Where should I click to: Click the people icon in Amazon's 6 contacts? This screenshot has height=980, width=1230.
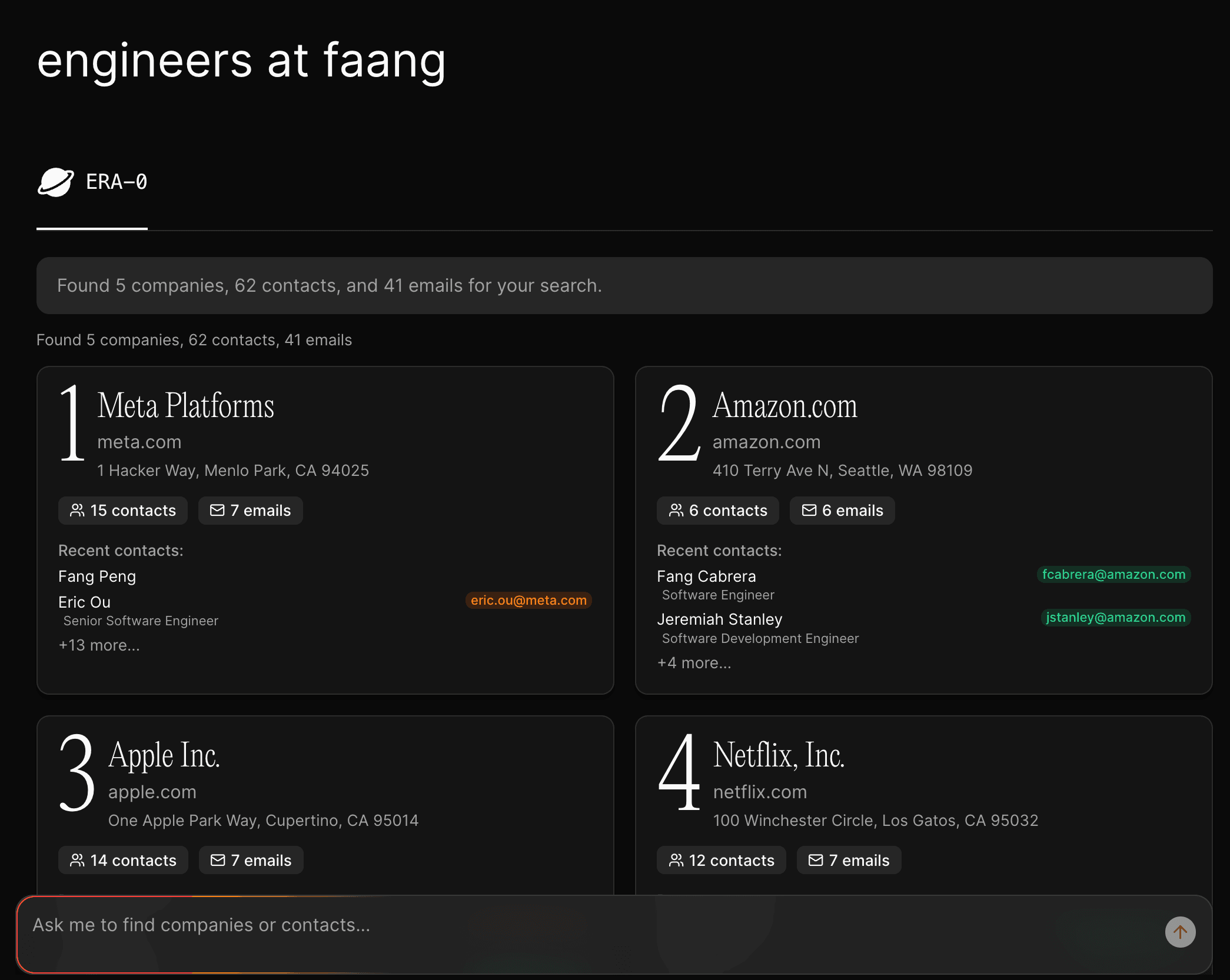point(676,510)
